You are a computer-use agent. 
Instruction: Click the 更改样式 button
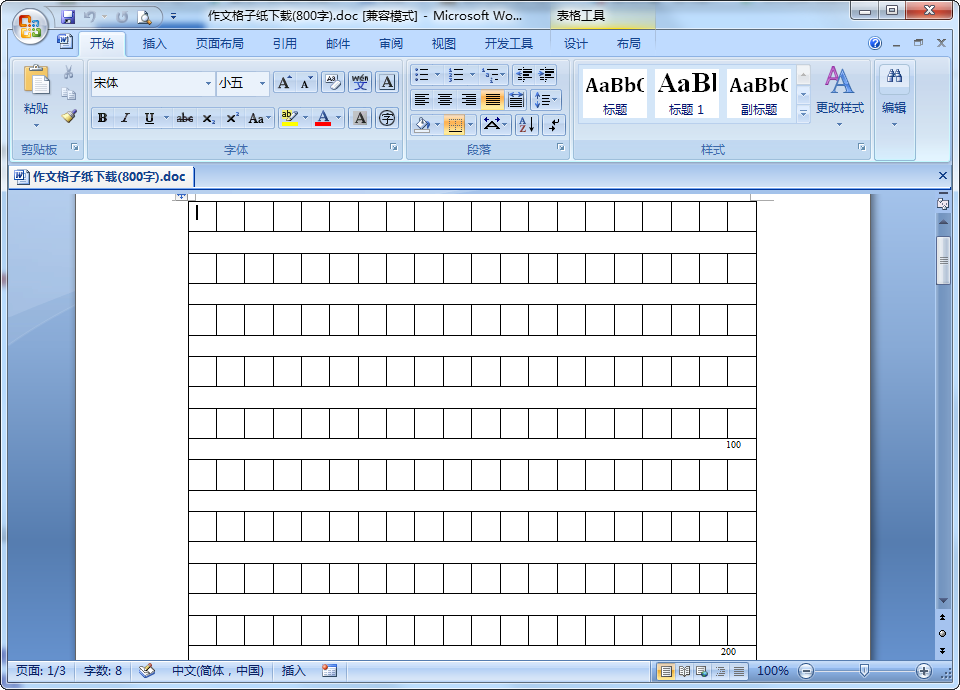tap(838, 95)
